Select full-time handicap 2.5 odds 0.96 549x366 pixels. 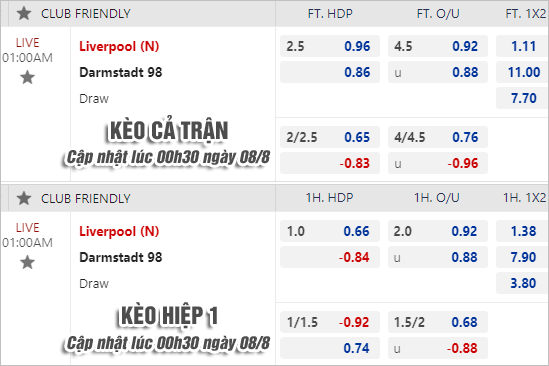tap(330, 46)
